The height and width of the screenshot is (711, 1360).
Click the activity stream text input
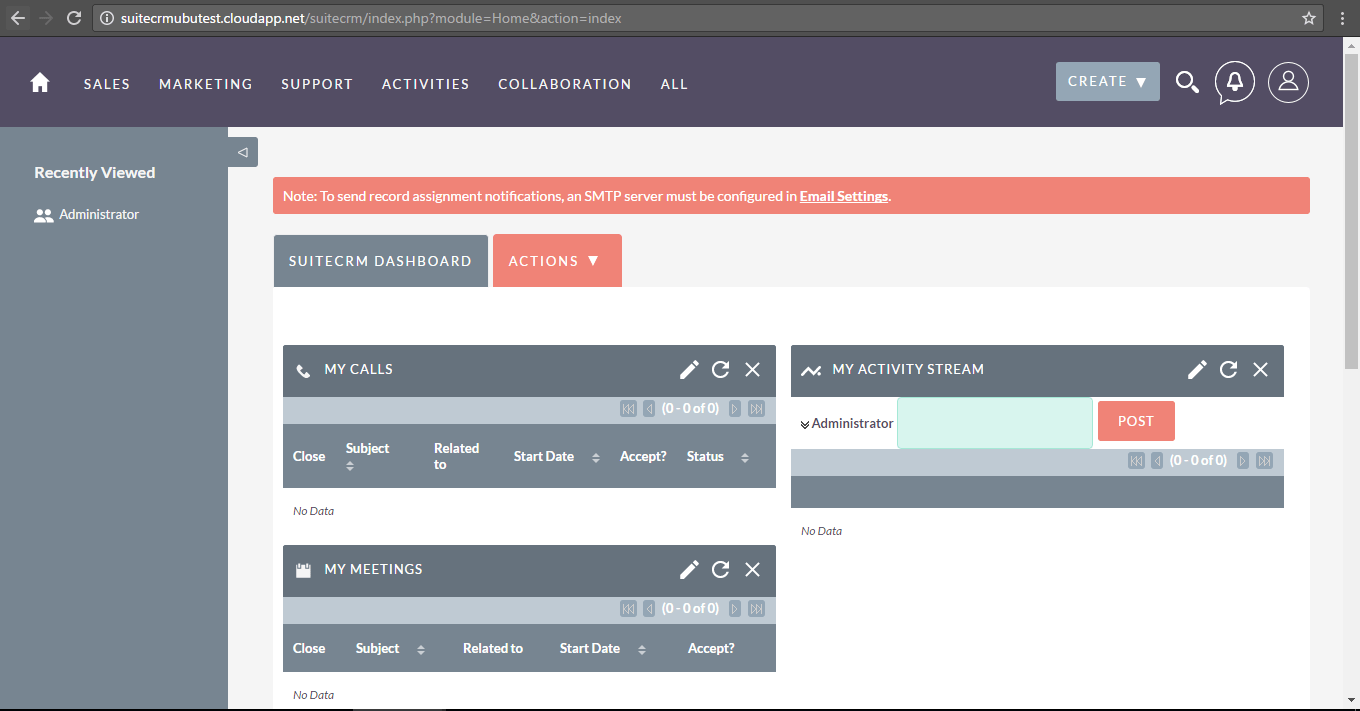994,423
